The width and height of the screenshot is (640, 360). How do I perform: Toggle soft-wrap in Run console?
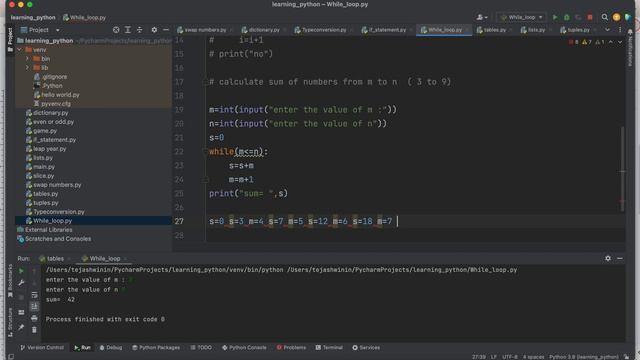[34, 295]
